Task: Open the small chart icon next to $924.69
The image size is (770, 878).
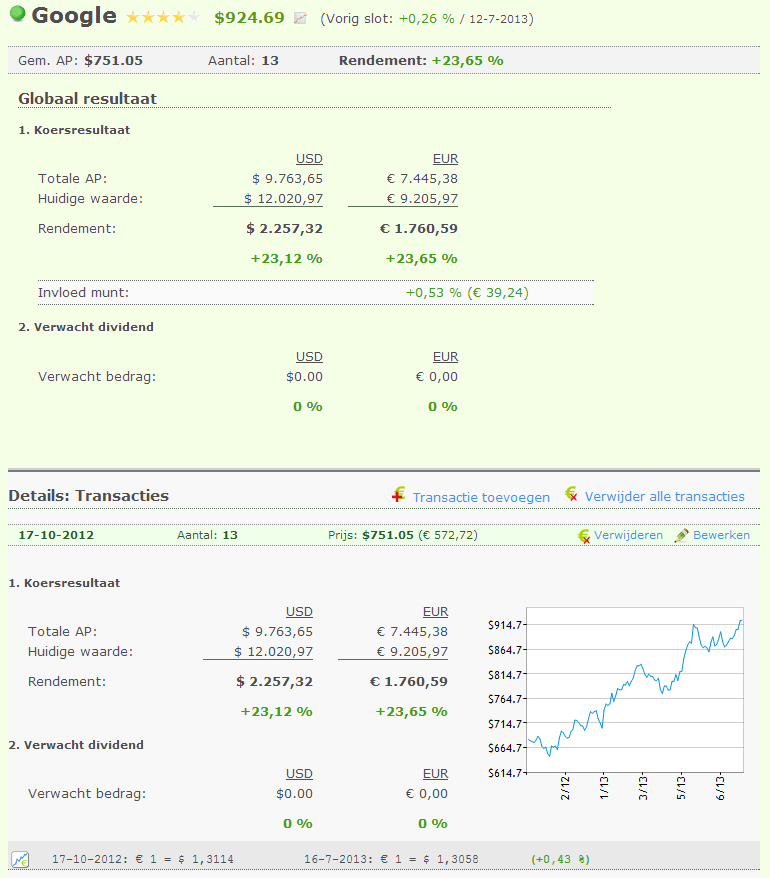Action: pyautogui.click(x=301, y=18)
